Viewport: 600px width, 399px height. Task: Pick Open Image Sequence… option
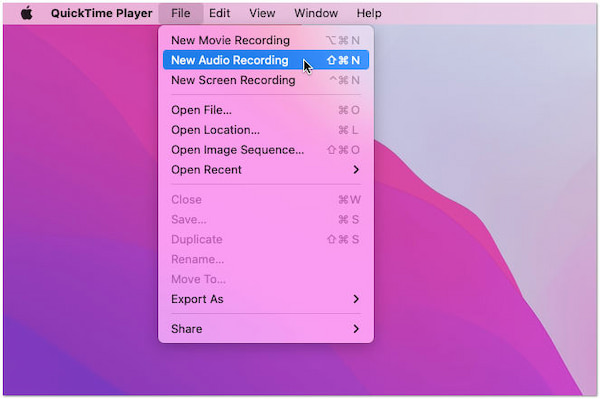266,150
